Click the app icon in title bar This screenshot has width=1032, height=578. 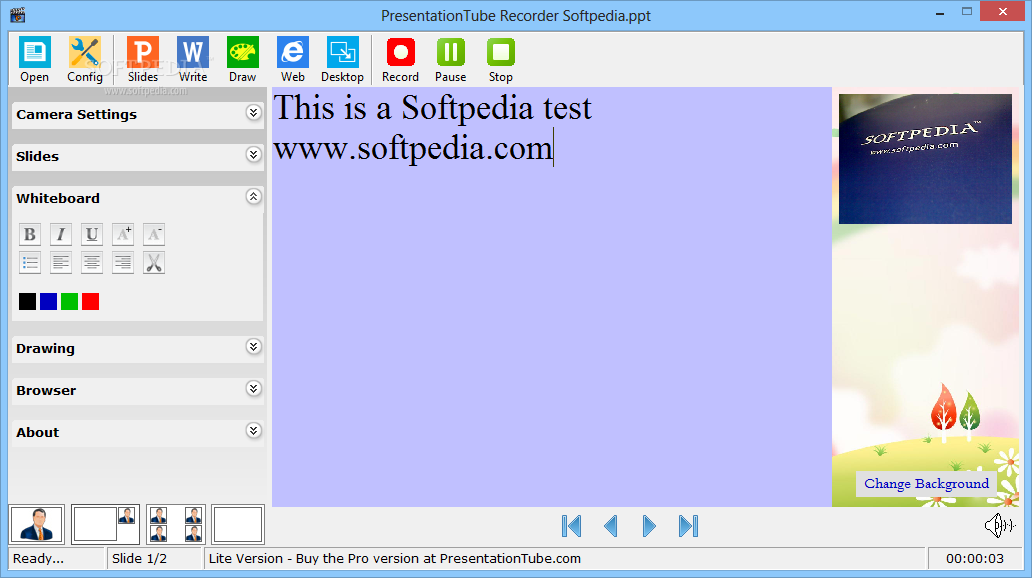pyautogui.click(x=18, y=14)
